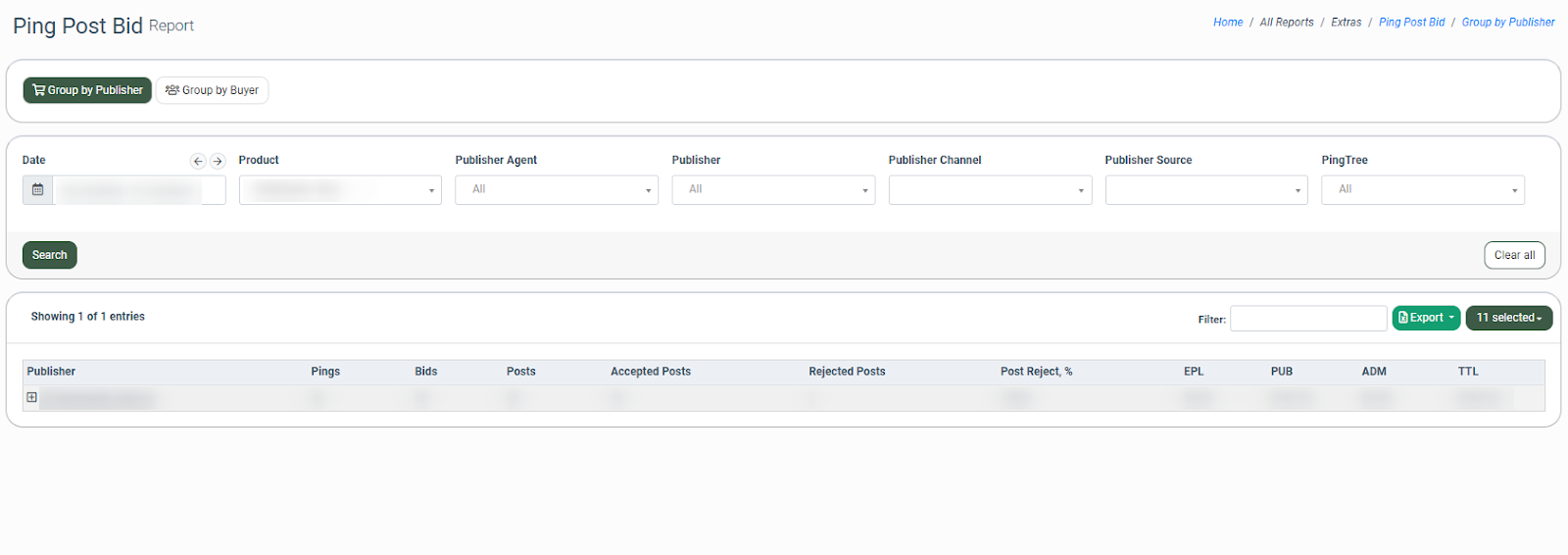This screenshot has width=1568, height=555.
Task: Click the calendar icon beside Date field
Action: pyautogui.click(x=37, y=189)
